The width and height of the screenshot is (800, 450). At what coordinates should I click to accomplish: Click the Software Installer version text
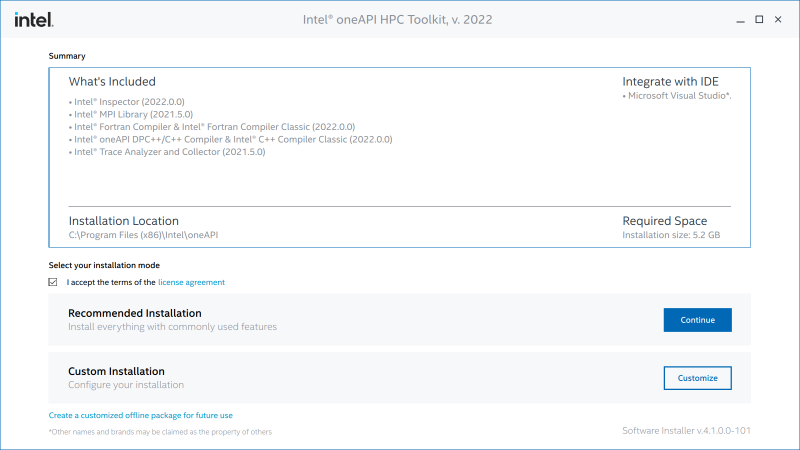point(686,430)
